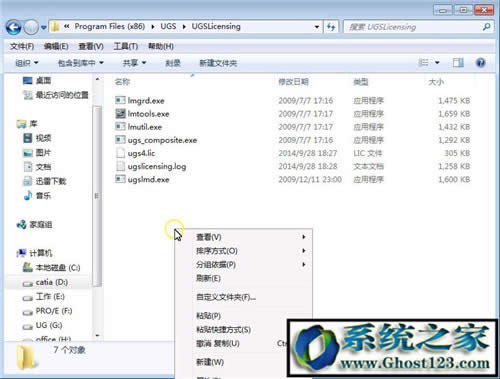
Task: Select UG (G:) drive
Action: coord(42,325)
